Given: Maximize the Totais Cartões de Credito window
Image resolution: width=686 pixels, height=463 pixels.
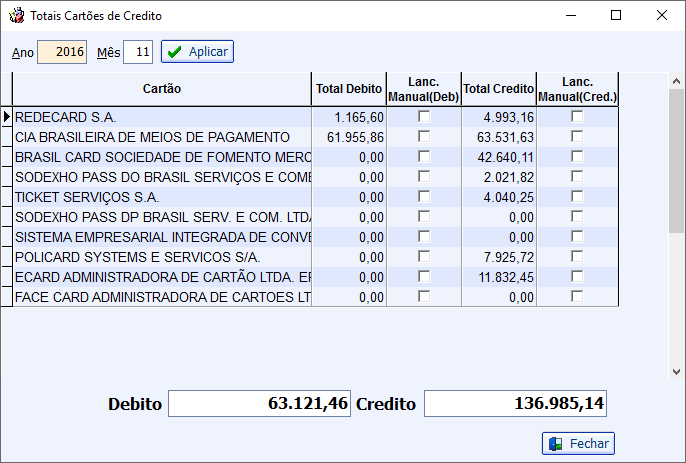Looking at the screenshot, I should click(x=616, y=15).
